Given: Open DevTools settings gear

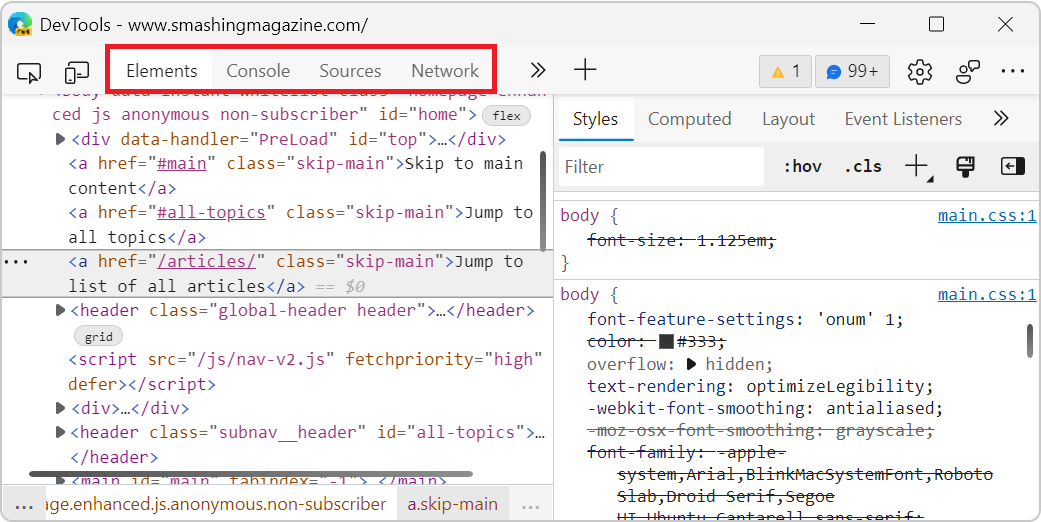Looking at the screenshot, I should [920, 71].
